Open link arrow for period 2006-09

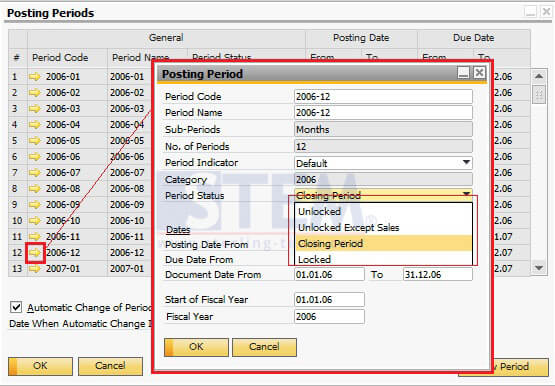[x=35, y=204]
